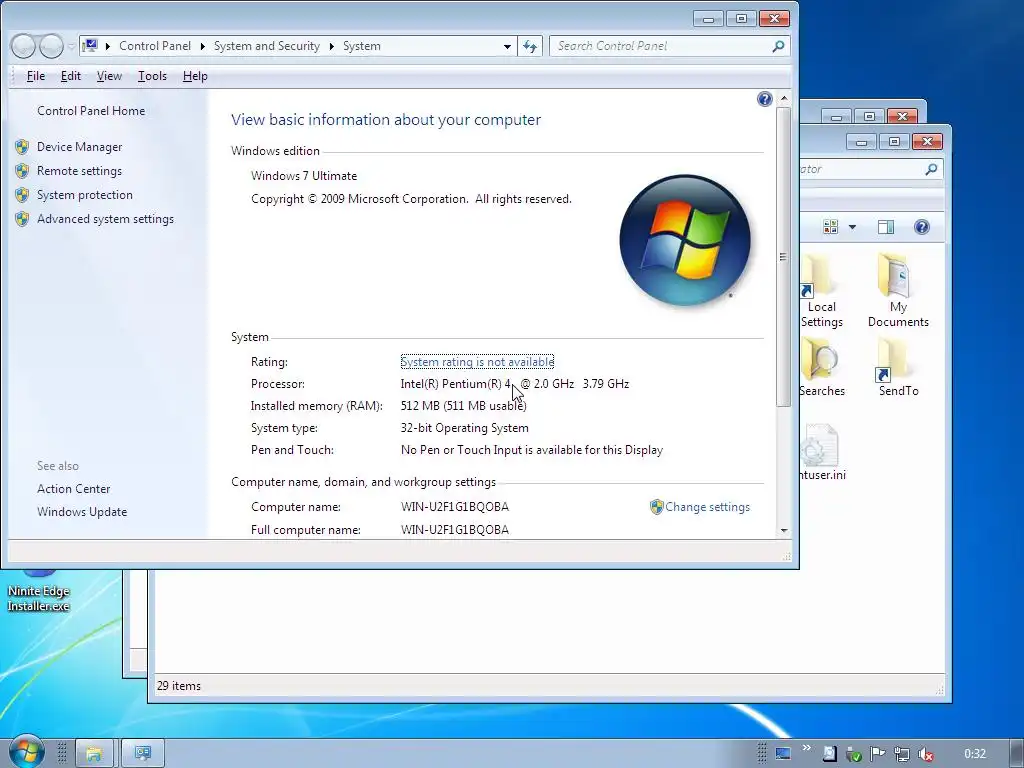This screenshot has width=1024, height=768.
Task: Click shield icon next to Change settings
Action: point(656,507)
